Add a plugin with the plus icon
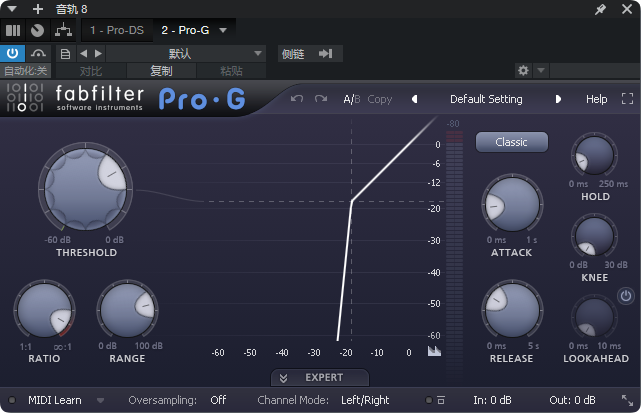The width and height of the screenshot is (641, 413). click(38, 9)
